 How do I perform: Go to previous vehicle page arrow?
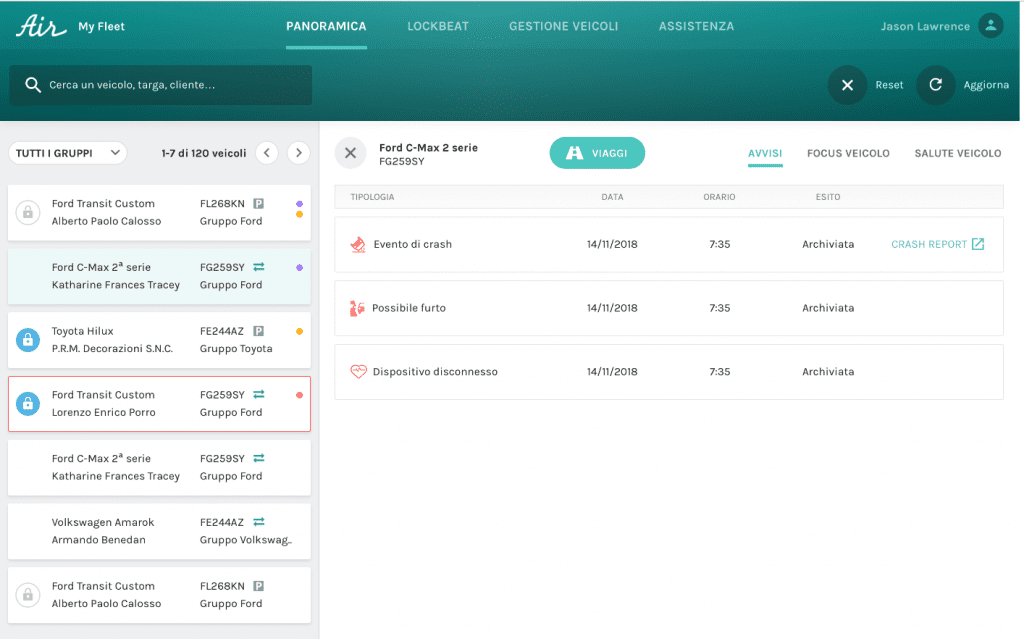267,153
